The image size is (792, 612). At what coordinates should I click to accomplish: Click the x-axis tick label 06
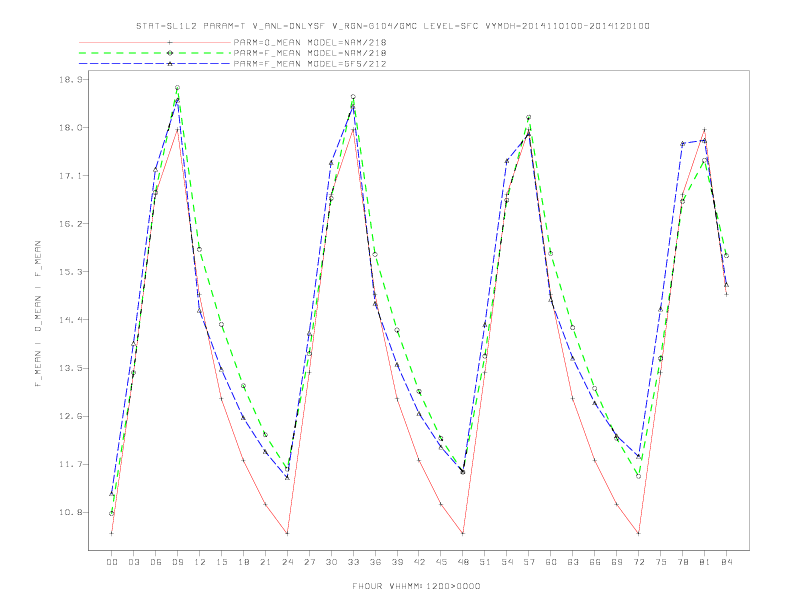click(x=156, y=562)
